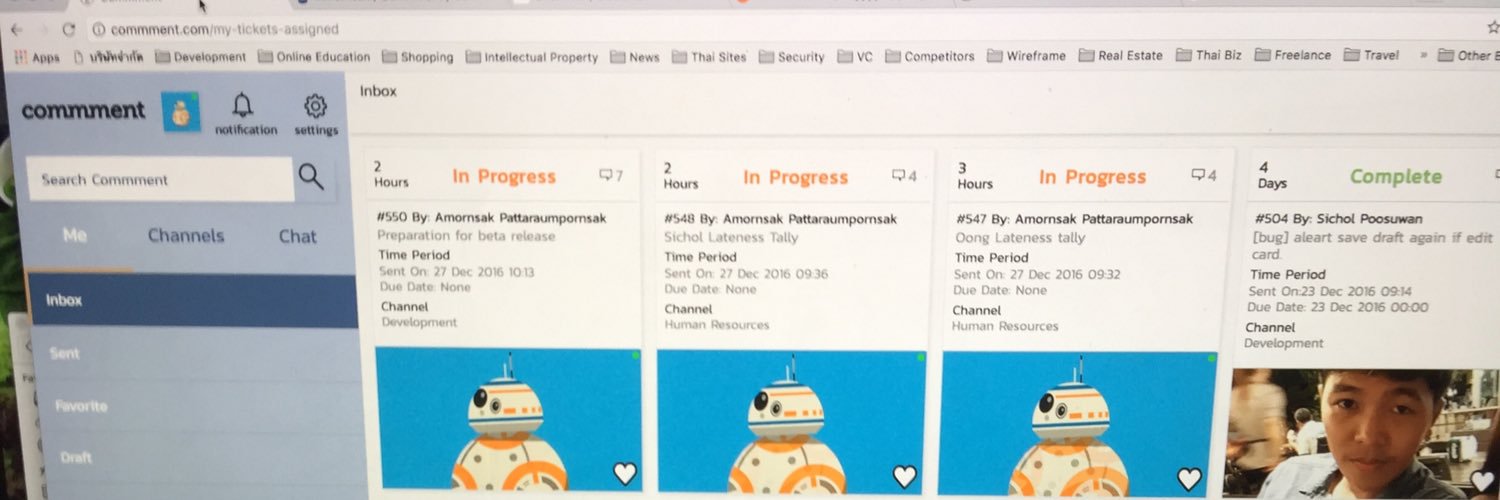
Task: Open the Security bookmarks folder
Action: tap(792, 57)
